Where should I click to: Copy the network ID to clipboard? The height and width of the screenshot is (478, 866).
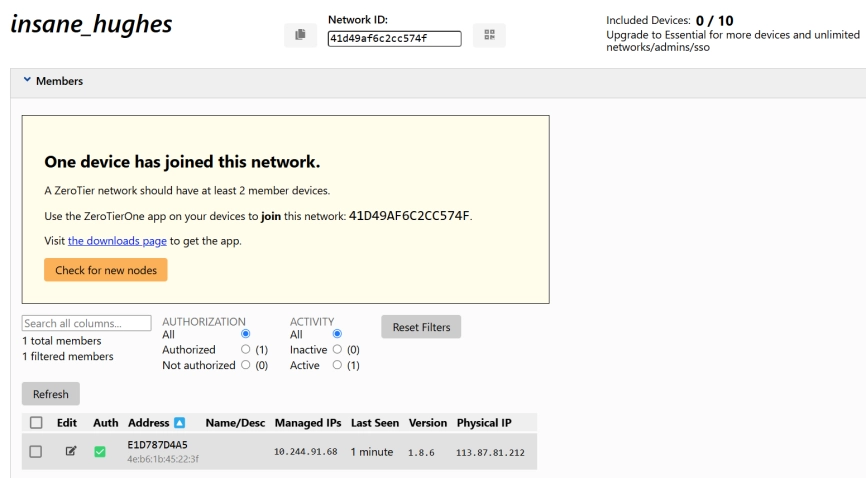(x=299, y=35)
